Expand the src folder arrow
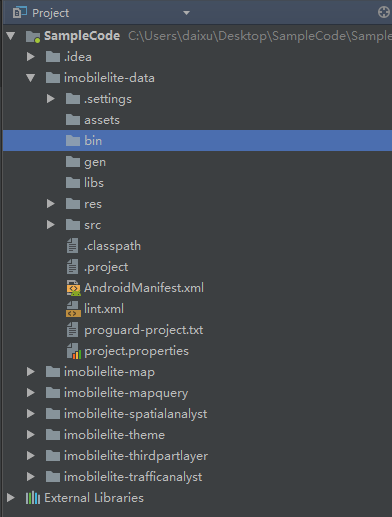 [51, 225]
